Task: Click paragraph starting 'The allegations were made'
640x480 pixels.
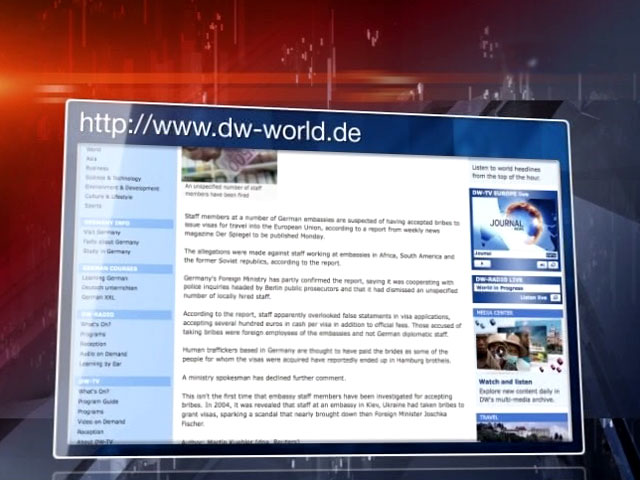Action: (319, 257)
